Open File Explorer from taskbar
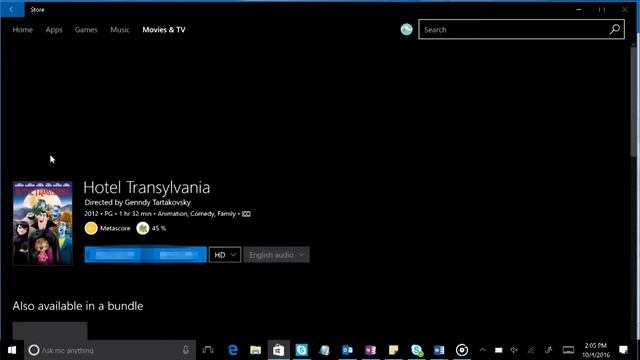640x360 pixels. pos(256,350)
